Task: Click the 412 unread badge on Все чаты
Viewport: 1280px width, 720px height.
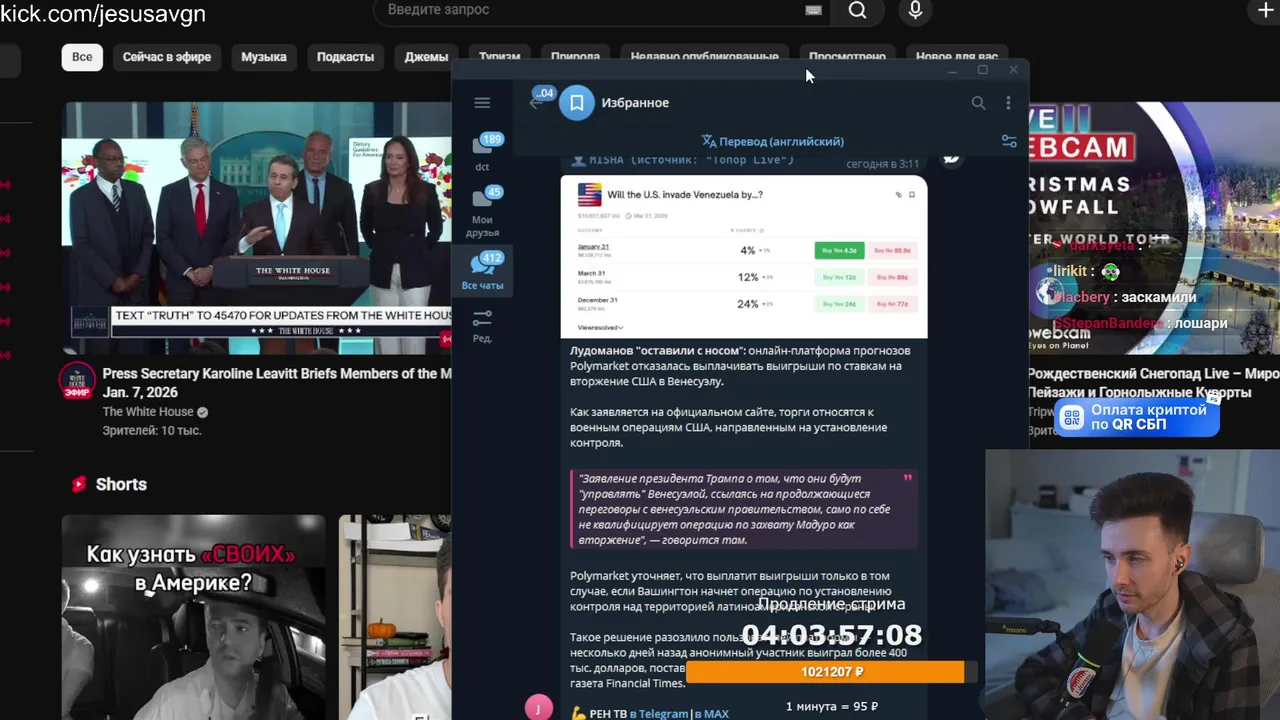Action: tap(491, 258)
